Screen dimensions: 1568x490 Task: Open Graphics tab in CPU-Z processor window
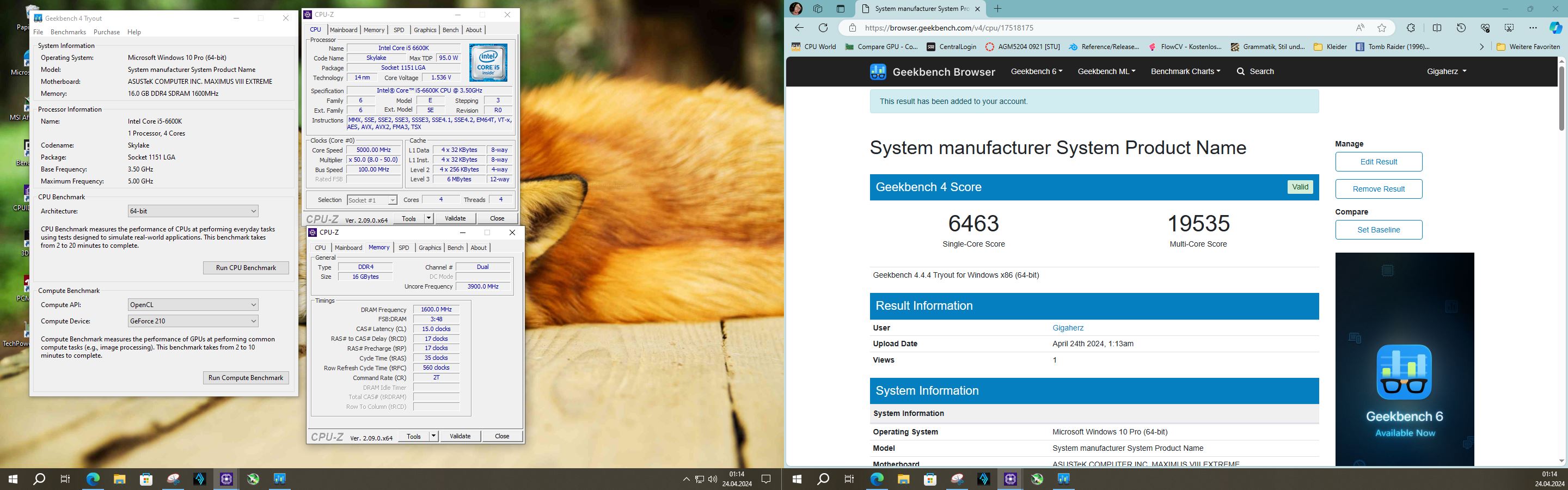coord(425,30)
